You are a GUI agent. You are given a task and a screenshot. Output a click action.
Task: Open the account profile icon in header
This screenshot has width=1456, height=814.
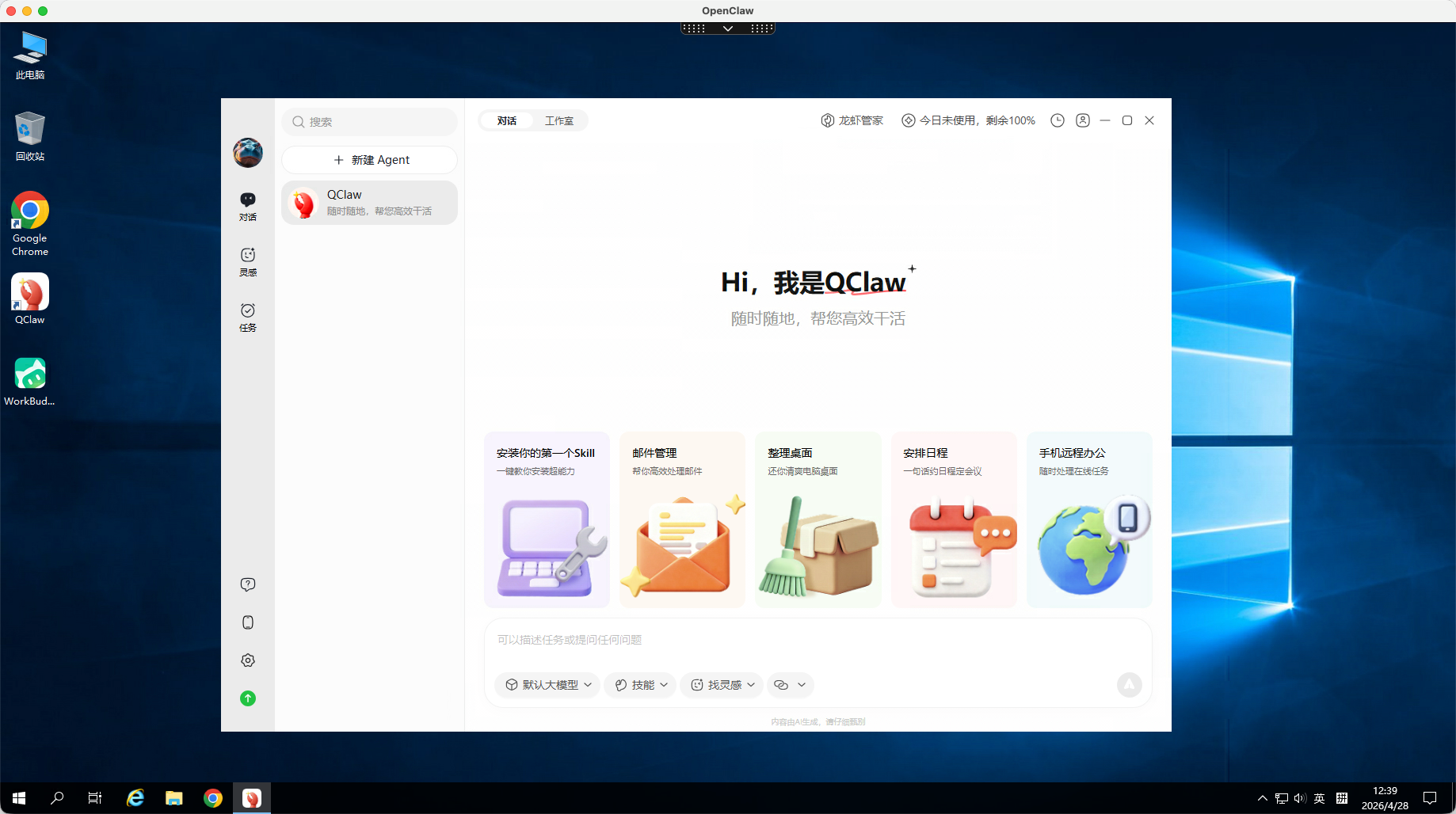coord(1083,120)
